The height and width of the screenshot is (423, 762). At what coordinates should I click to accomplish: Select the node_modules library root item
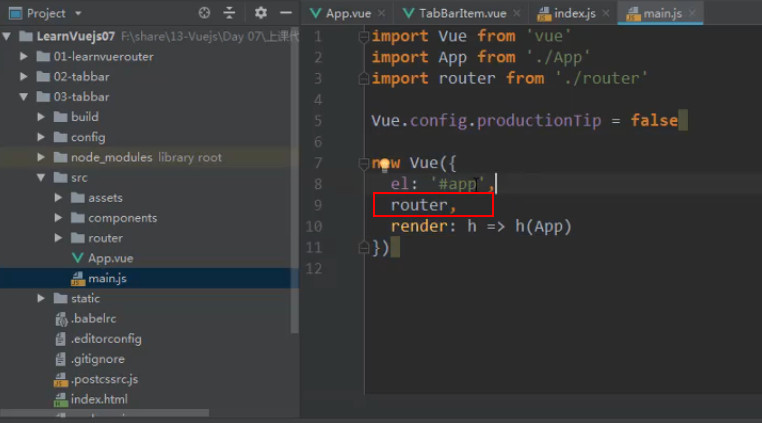pyautogui.click(x=146, y=157)
